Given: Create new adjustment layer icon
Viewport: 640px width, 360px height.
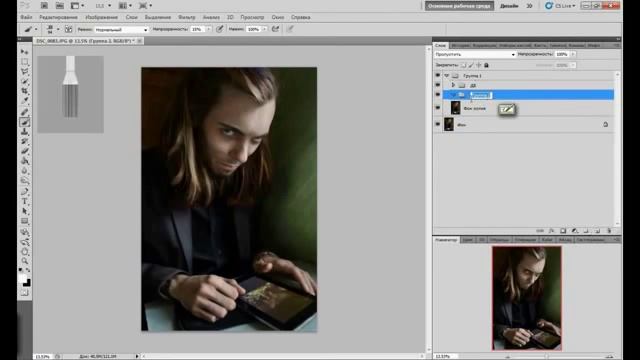Looking at the screenshot, I should tap(574, 231).
